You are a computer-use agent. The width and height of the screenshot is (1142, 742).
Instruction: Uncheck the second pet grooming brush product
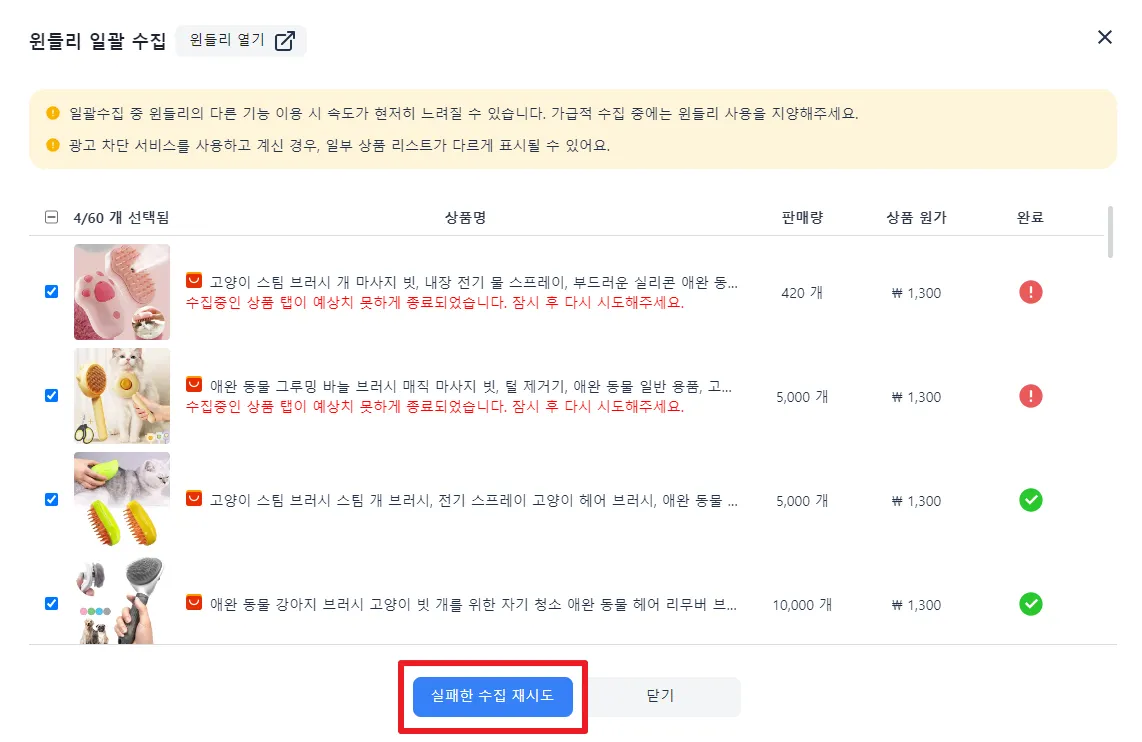52,396
